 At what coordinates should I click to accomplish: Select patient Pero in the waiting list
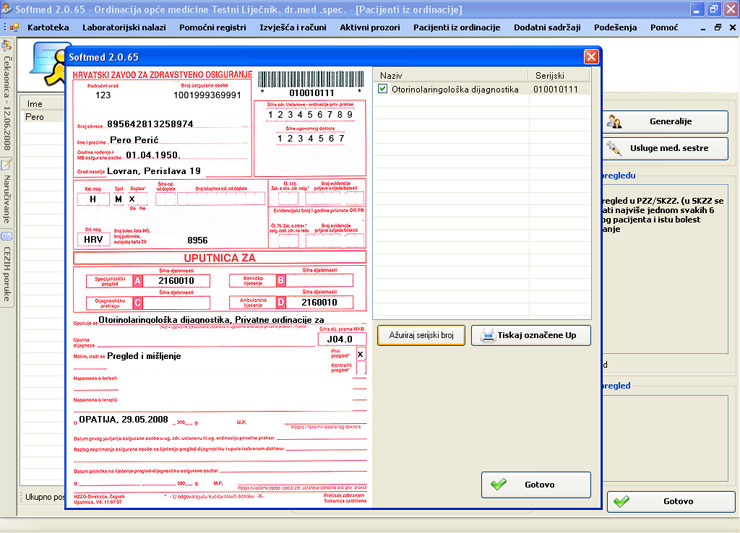click(x=35, y=116)
